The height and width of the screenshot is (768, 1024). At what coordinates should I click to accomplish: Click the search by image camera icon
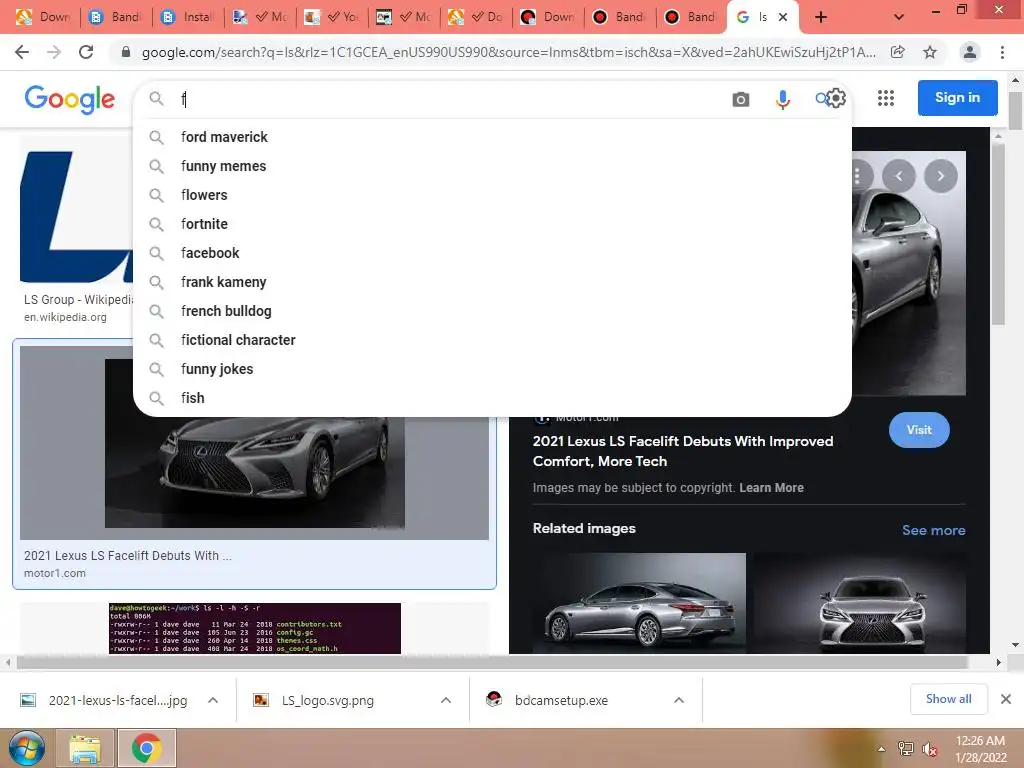(x=741, y=99)
